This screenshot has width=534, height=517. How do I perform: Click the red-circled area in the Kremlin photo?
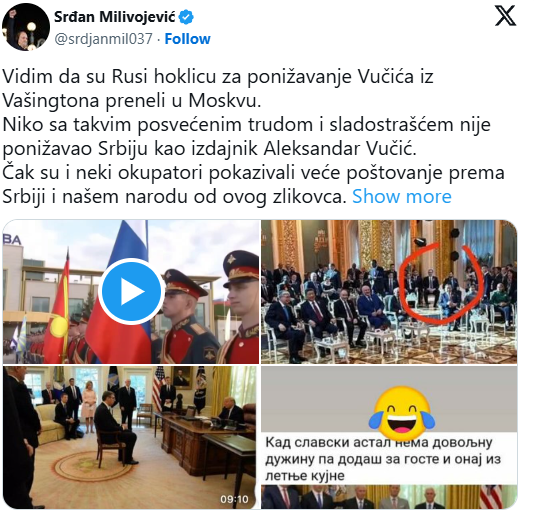[x=441, y=283]
